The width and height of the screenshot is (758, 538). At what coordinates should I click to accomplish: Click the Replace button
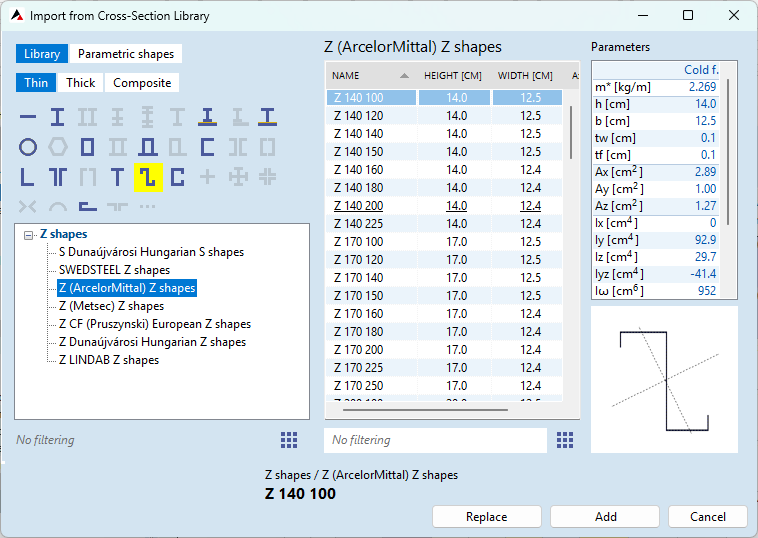pos(487,517)
